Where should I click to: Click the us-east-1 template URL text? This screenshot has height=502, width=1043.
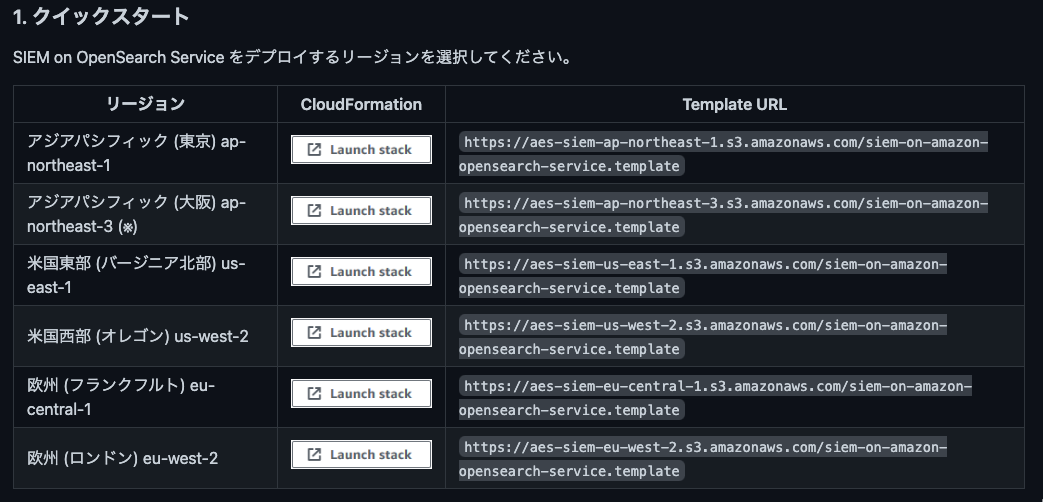[x=703, y=276]
